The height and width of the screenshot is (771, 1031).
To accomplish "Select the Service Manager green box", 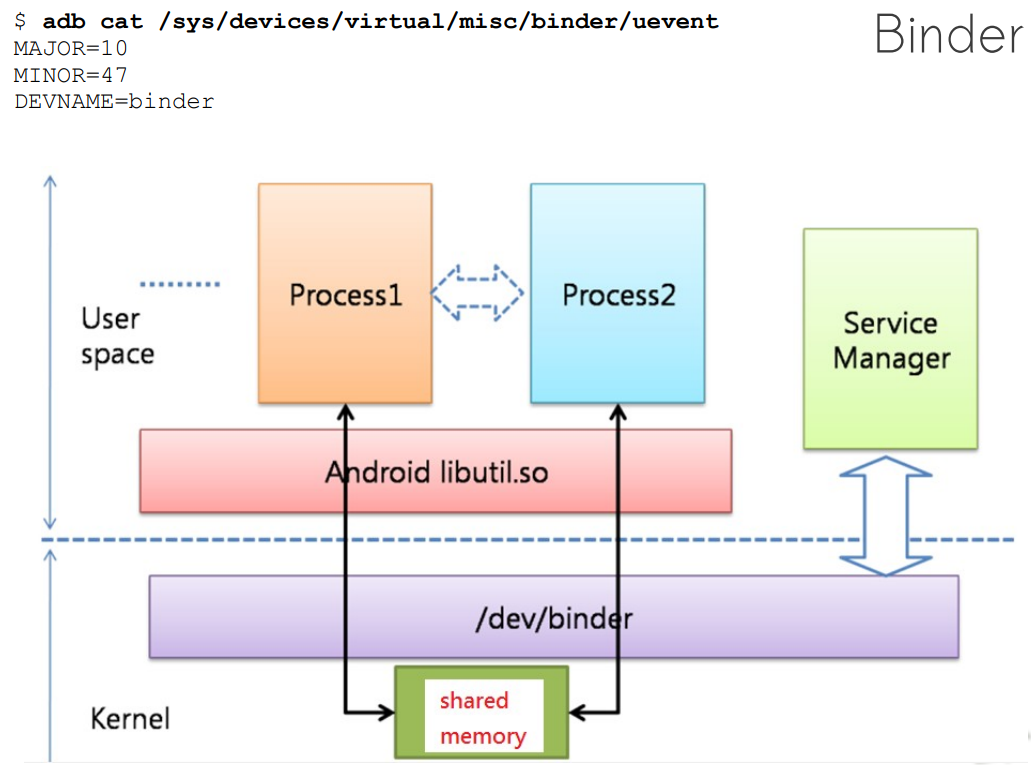I will (x=889, y=337).
